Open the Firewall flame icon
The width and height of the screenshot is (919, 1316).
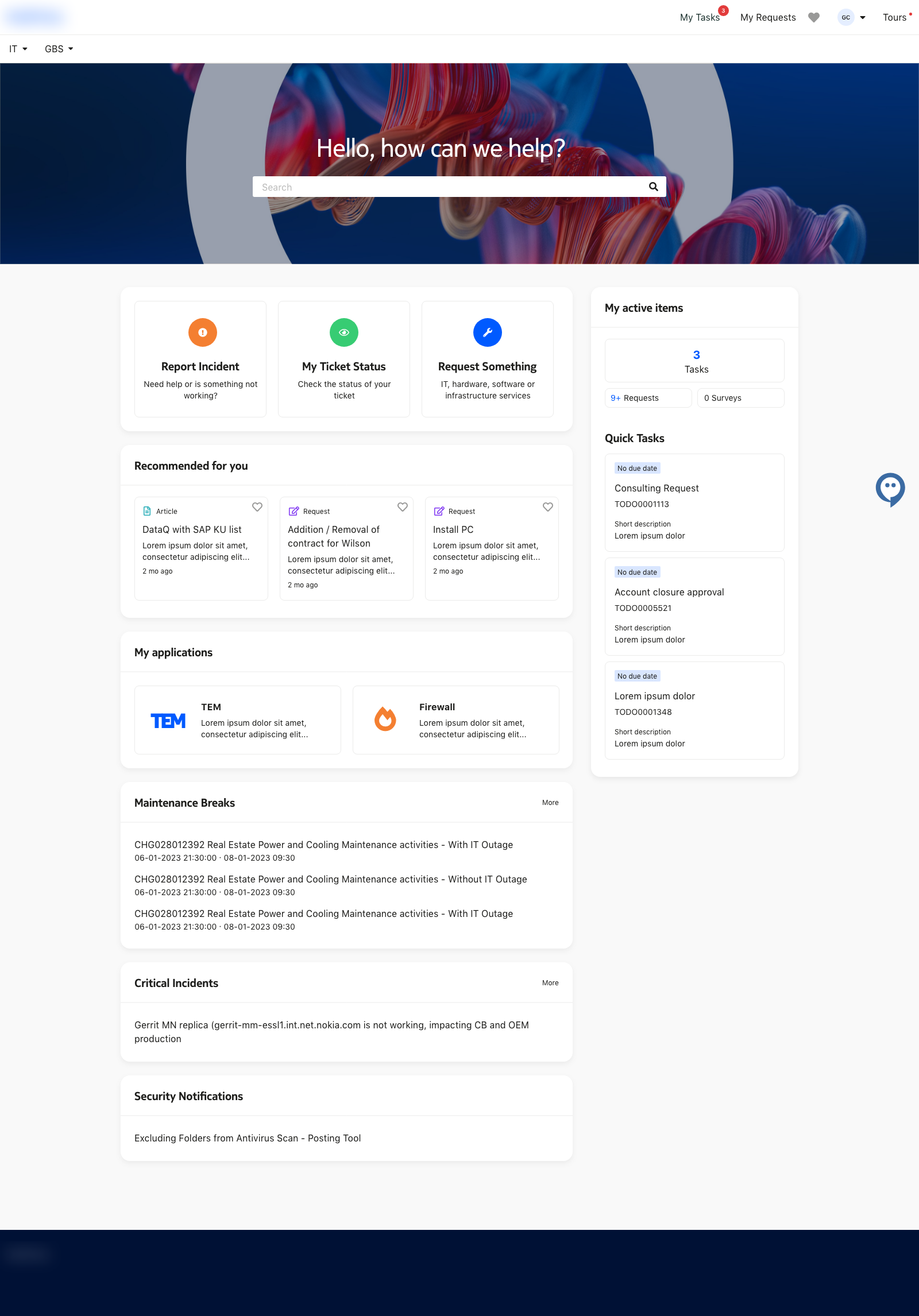tap(385, 719)
